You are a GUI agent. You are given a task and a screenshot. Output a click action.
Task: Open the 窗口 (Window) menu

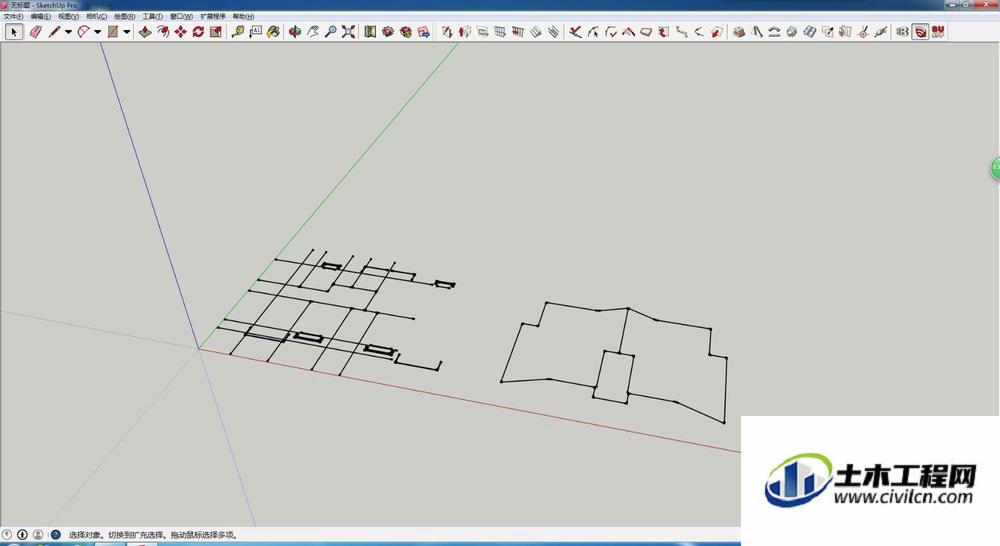pos(181,16)
